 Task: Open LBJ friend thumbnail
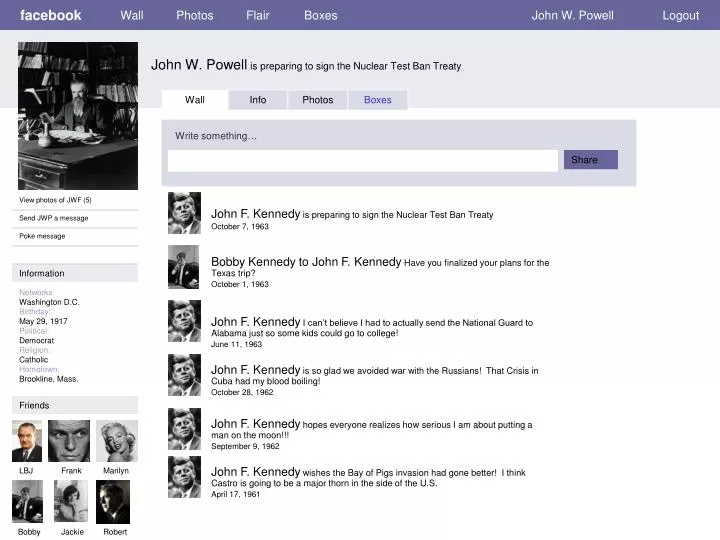pos(27,441)
